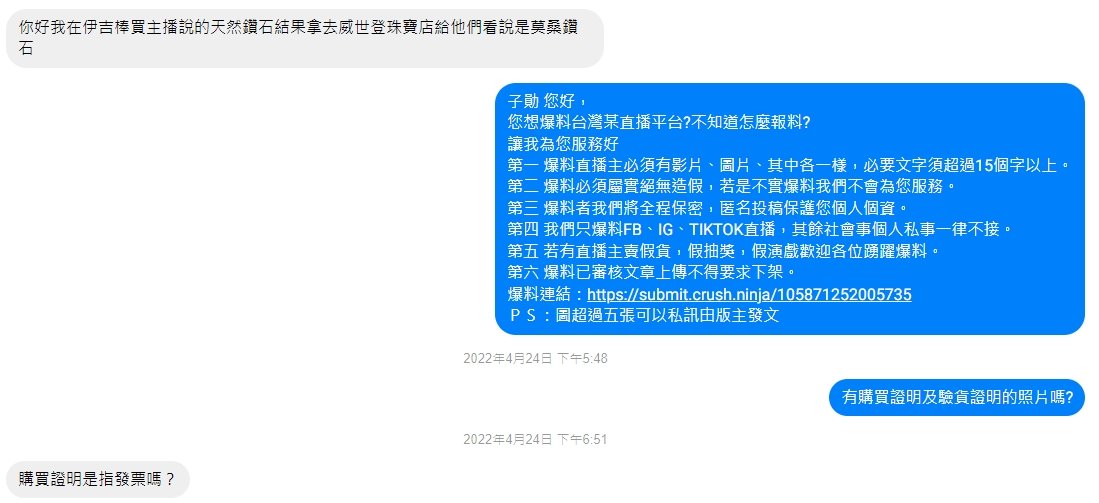Click the blue reply asking 有購買證明及驗貨證明的照片嗎?
The height and width of the screenshot is (503, 1099).
click(957, 397)
